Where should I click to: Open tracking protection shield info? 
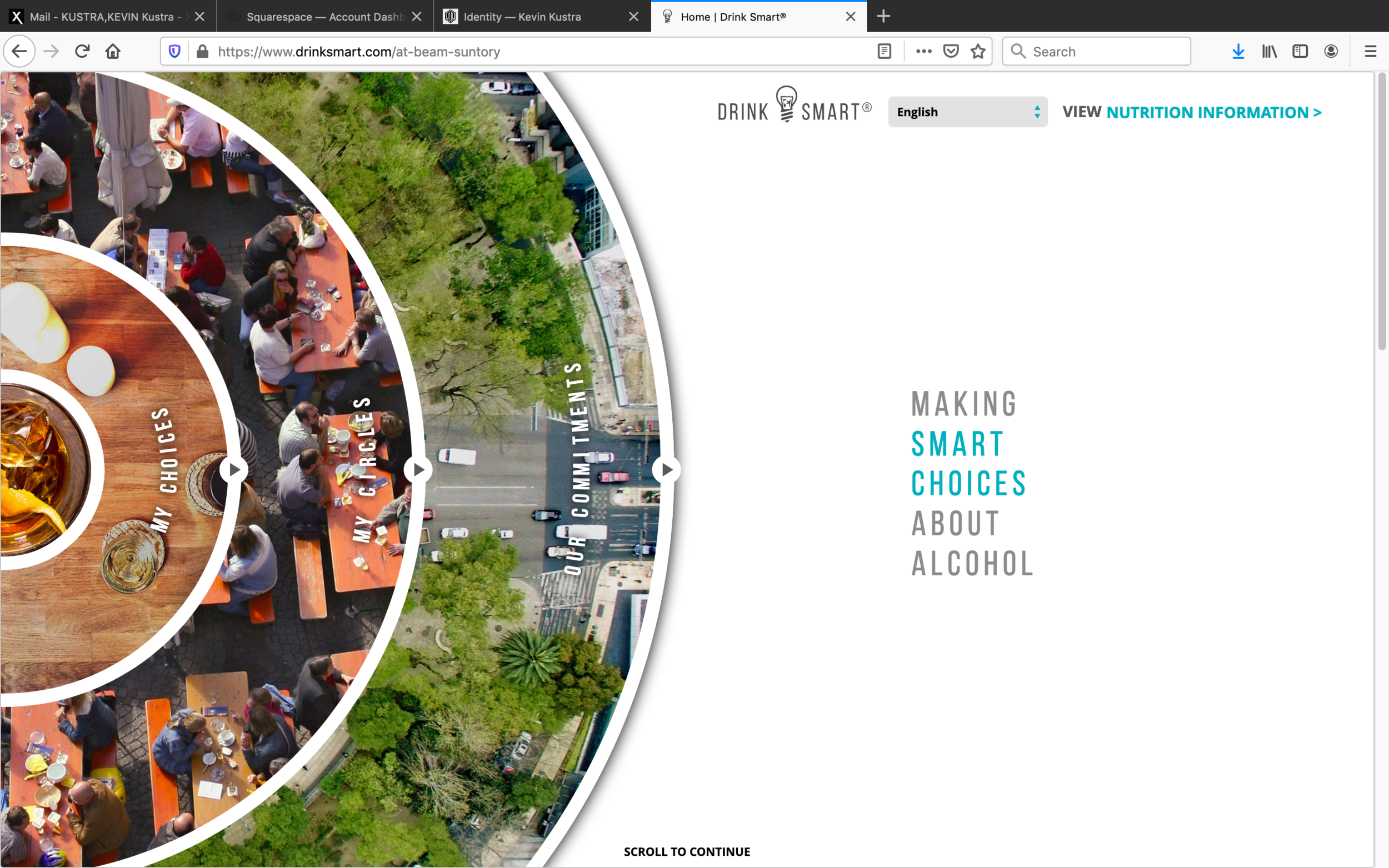[x=174, y=52]
